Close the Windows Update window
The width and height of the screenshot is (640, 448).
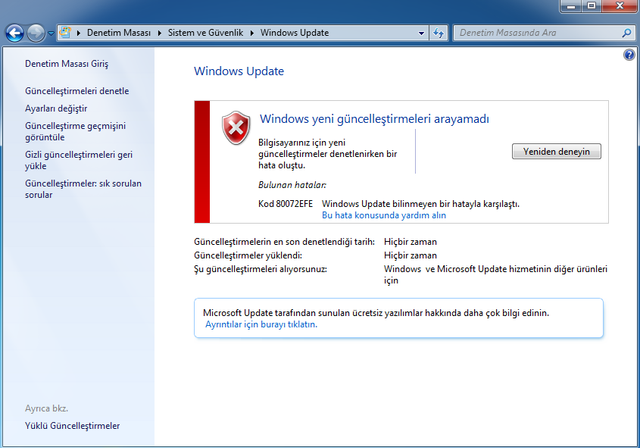[x=620, y=6]
